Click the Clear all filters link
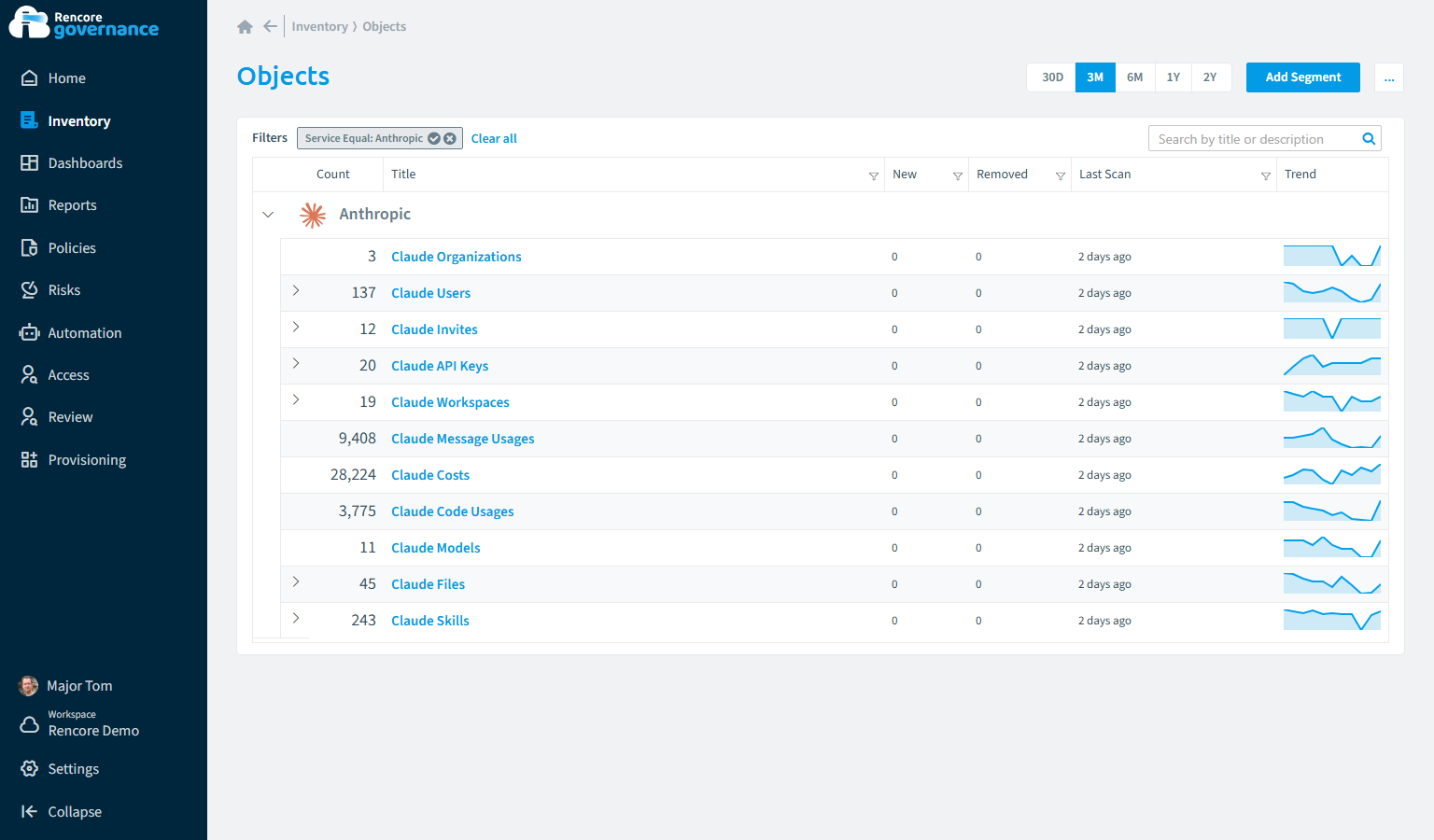 (x=494, y=138)
